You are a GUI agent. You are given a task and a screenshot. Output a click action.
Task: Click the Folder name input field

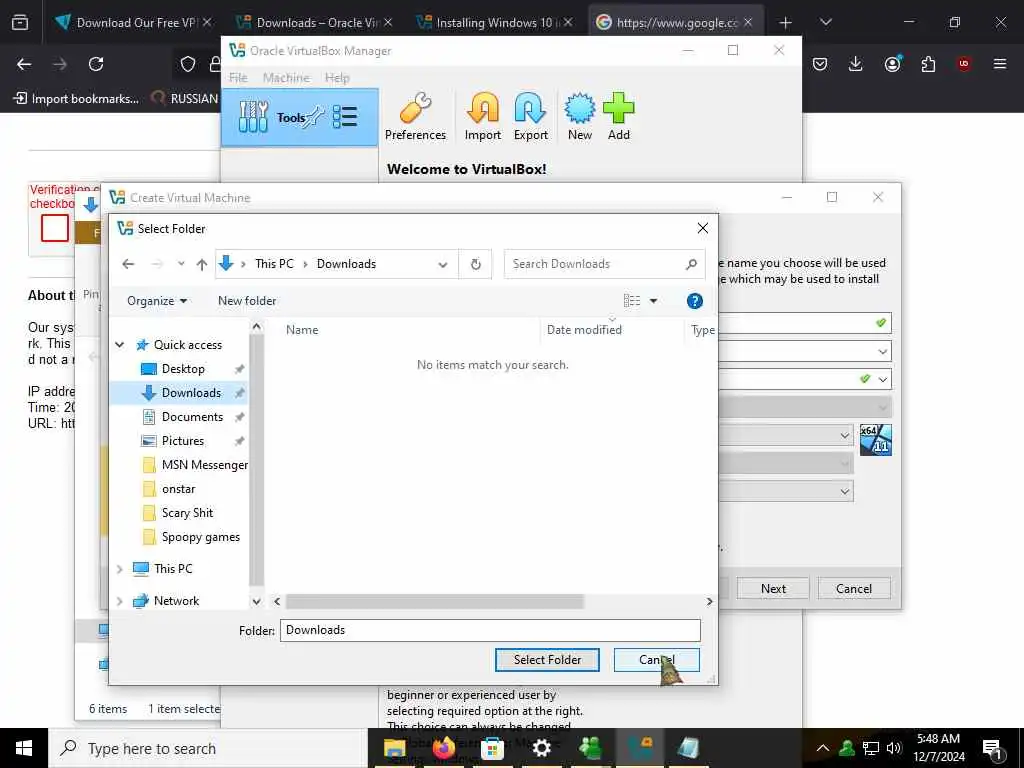pos(490,630)
